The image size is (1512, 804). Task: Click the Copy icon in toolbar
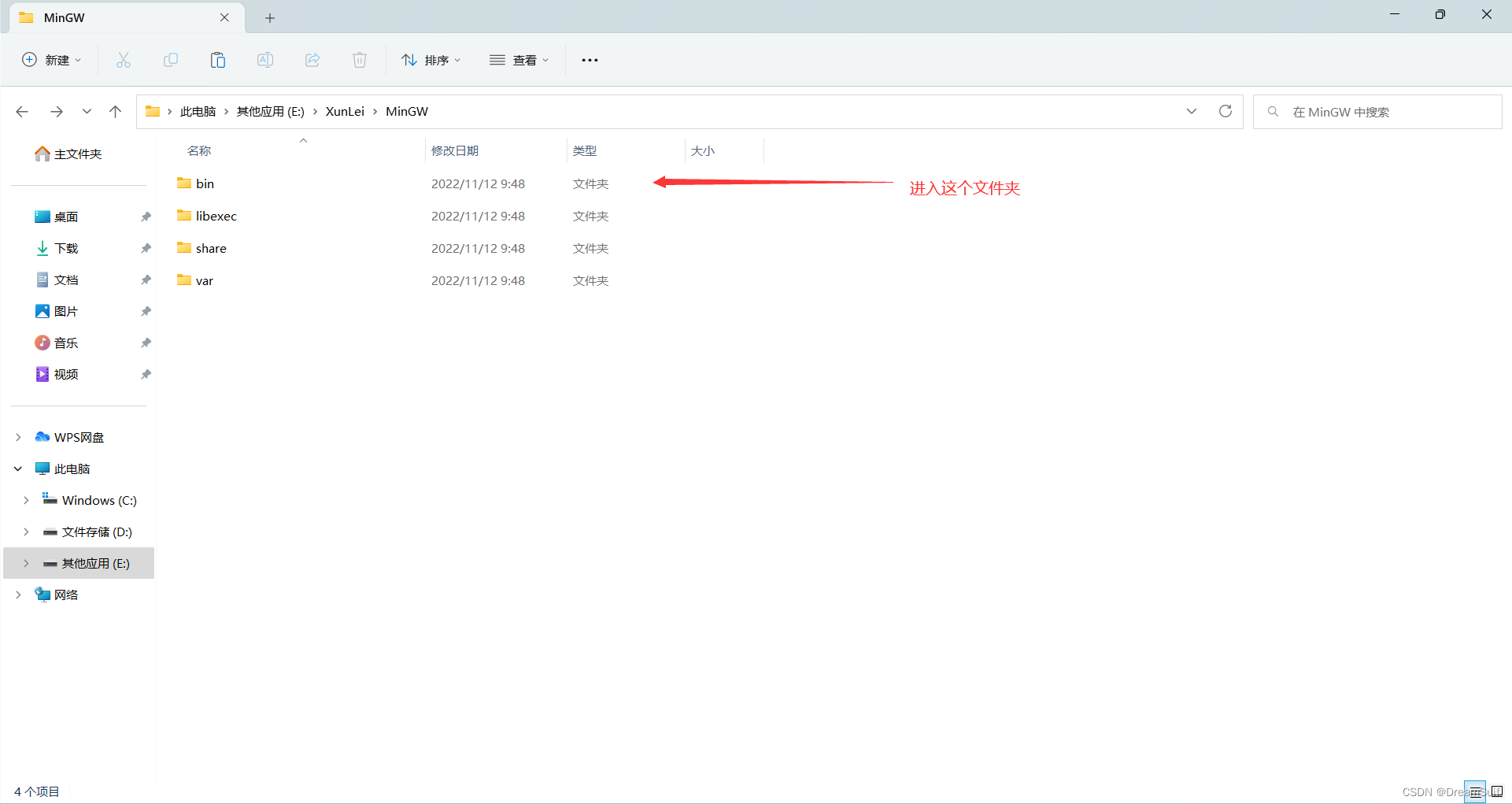point(171,60)
